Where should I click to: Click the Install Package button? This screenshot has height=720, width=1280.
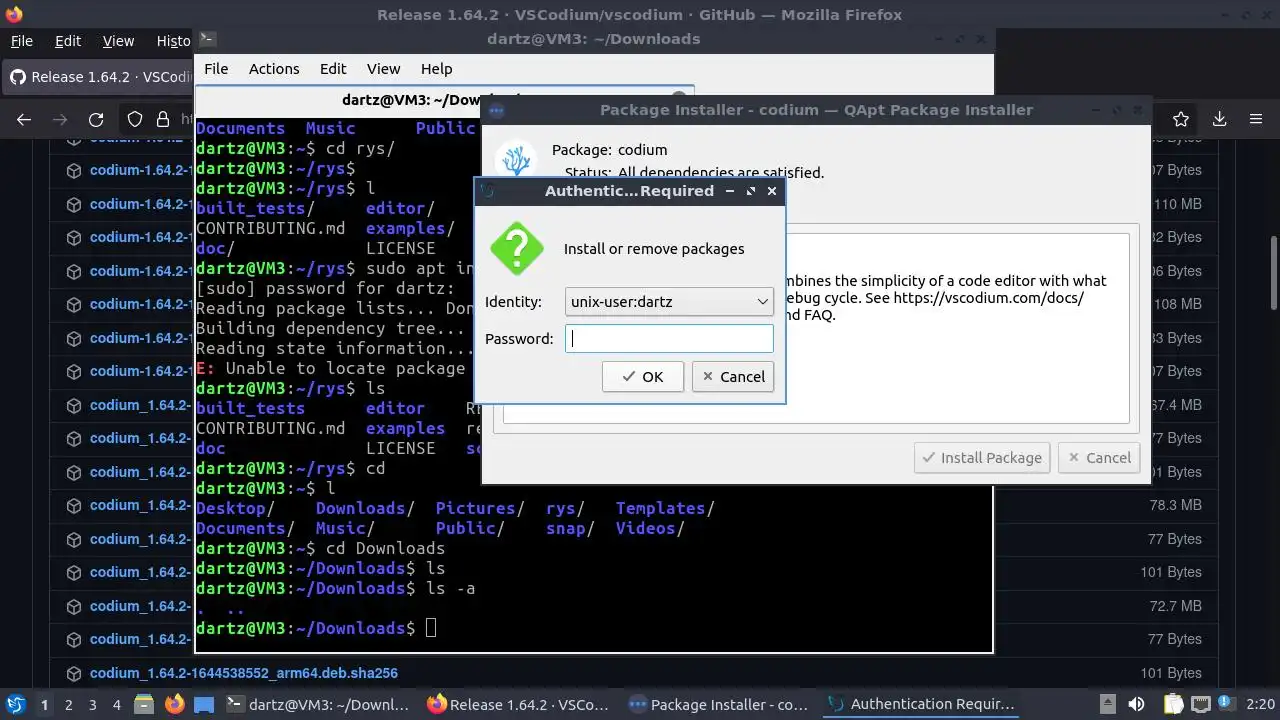click(x=982, y=458)
